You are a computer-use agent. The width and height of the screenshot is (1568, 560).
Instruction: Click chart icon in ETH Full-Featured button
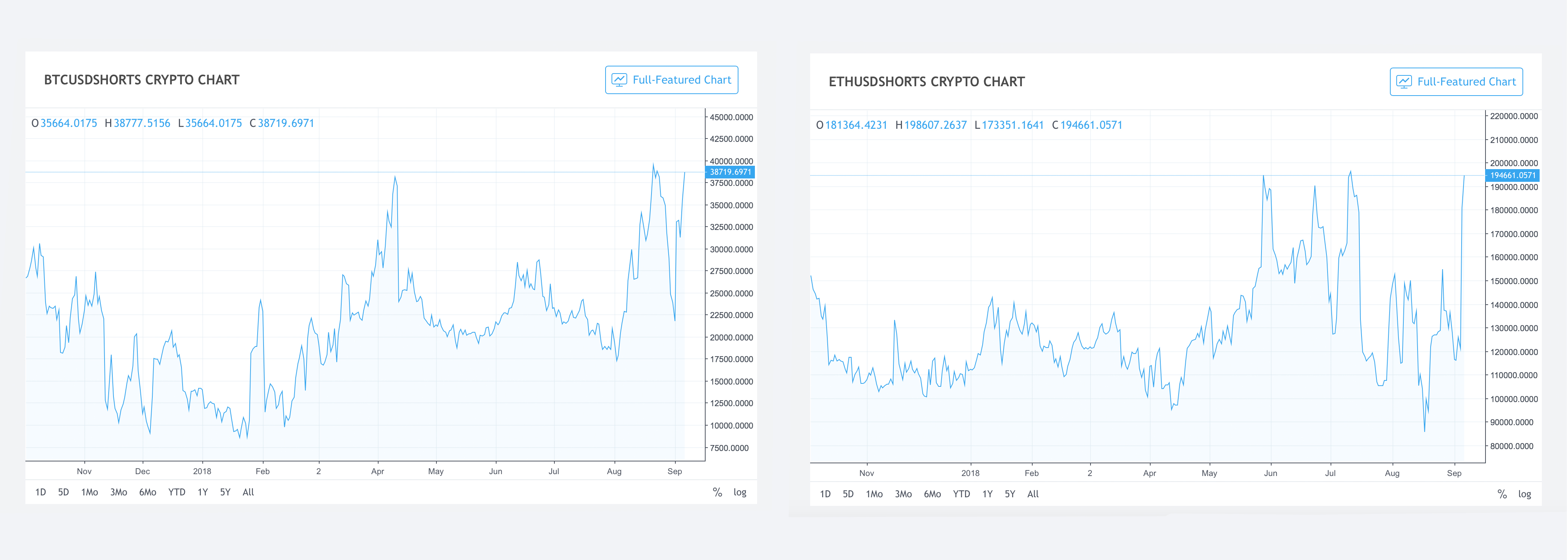[x=1404, y=81]
